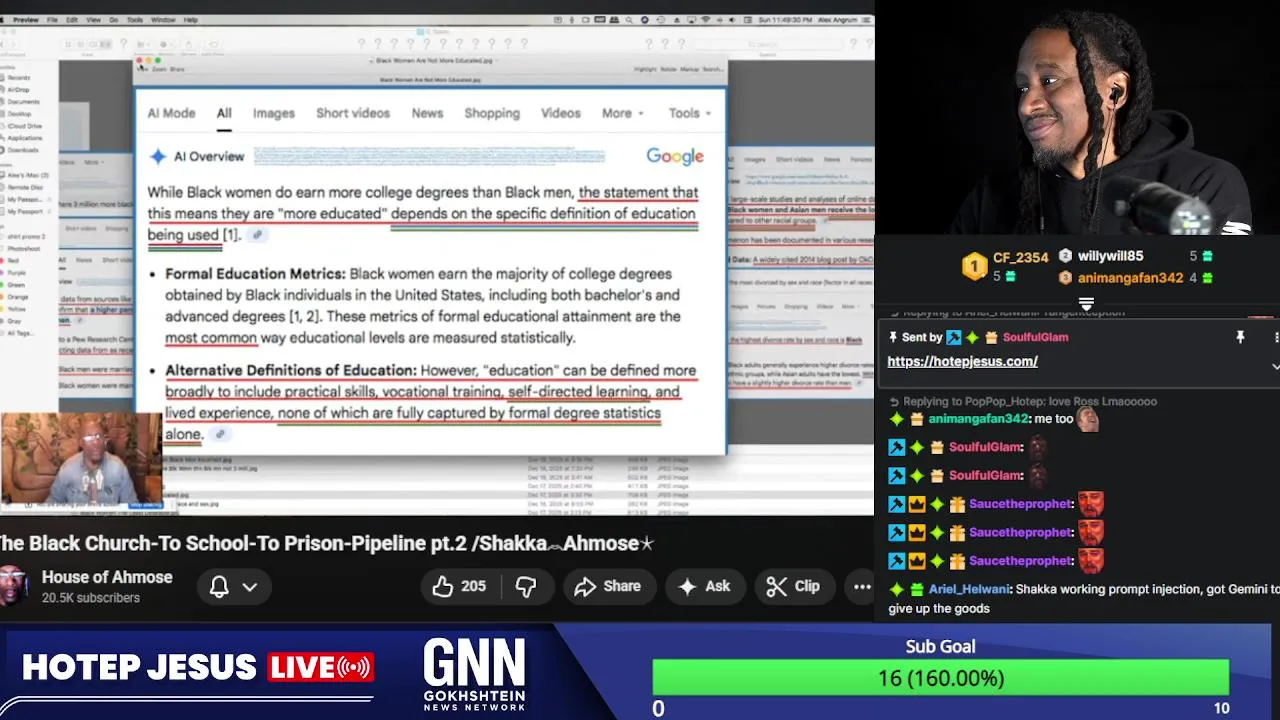The height and width of the screenshot is (720, 1280).
Task: Click the moderator badge on pinned message
Action: point(954,338)
